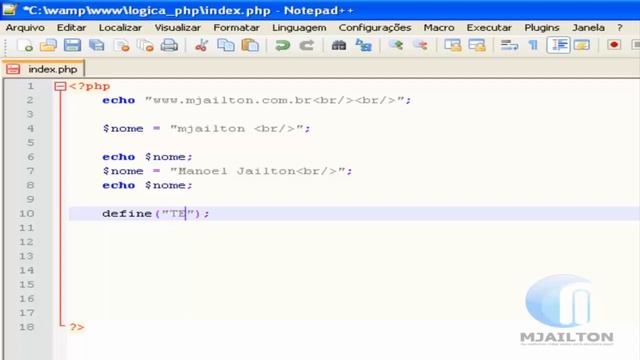This screenshot has width=640, height=360.
Task: Zoom out using the toolbar icon
Action: coord(420,45)
